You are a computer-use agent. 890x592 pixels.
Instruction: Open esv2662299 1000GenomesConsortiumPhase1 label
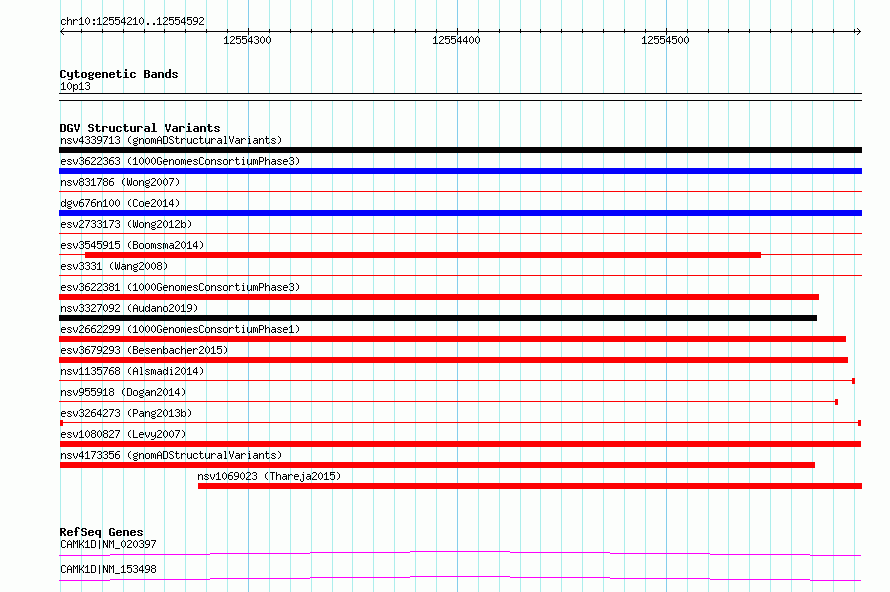[x=180, y=329]
